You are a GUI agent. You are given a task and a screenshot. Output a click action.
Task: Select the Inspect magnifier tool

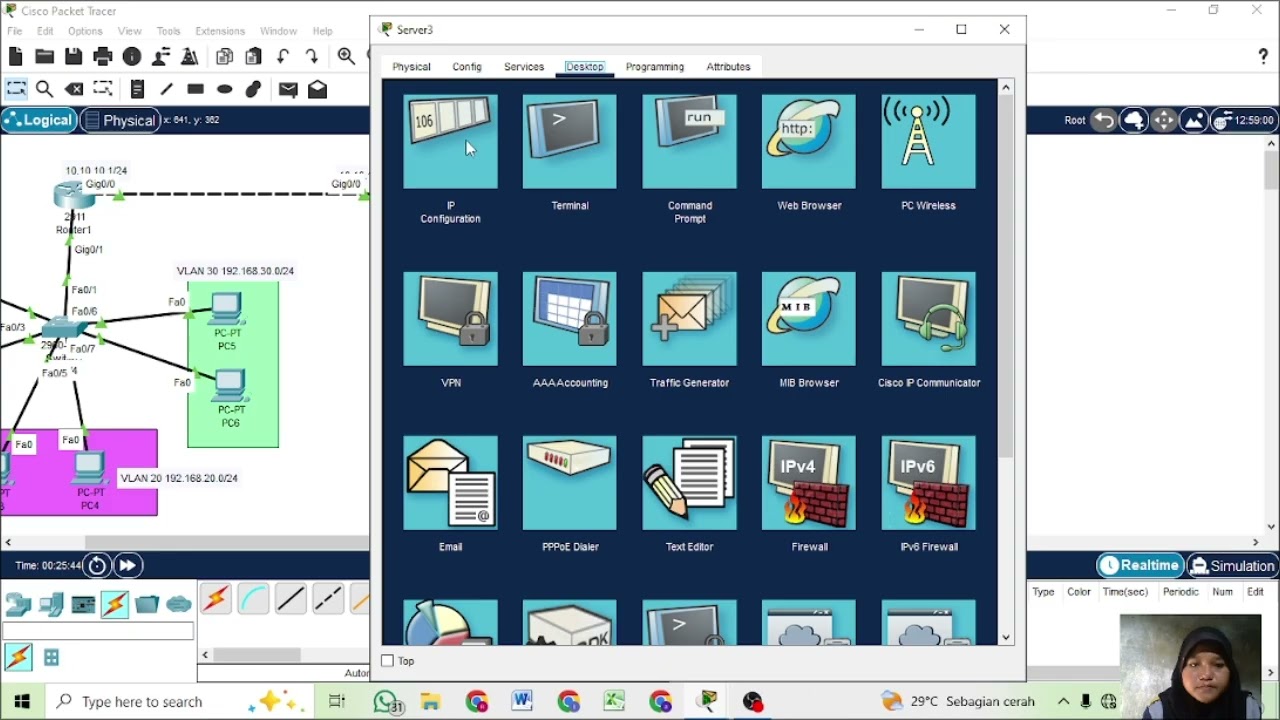point(45,89)
